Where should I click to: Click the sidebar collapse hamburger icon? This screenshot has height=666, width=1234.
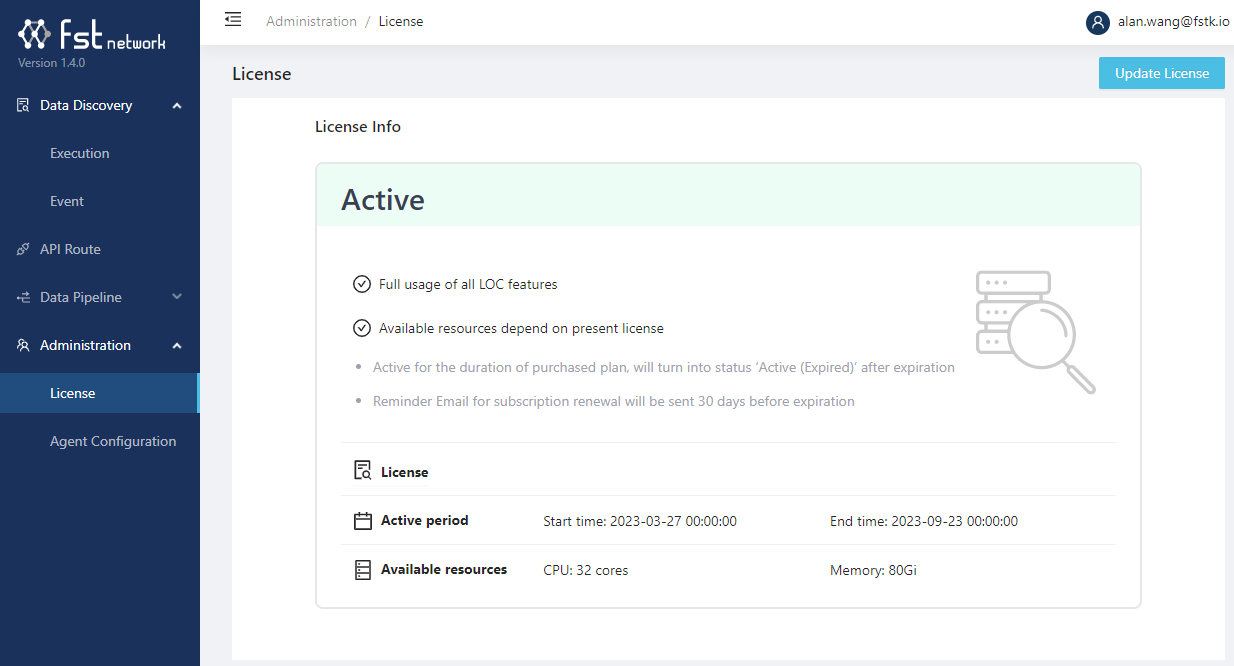coord(233,20)
